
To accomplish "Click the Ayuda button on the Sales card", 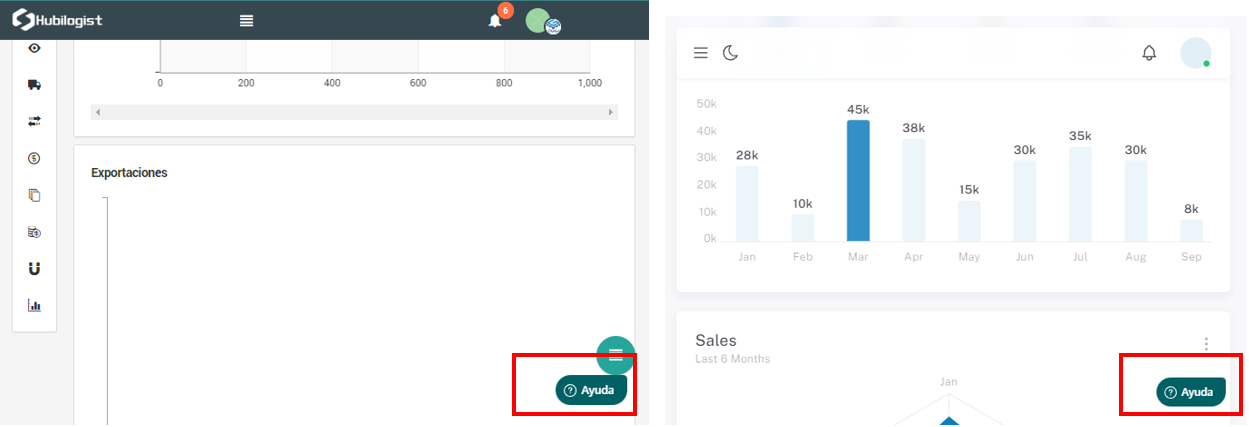I will point(1190,392).
